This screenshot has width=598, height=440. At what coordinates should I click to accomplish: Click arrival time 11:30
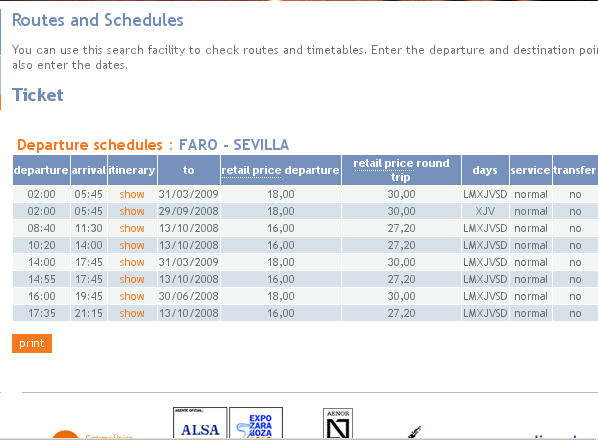click(x=88, y=228)
